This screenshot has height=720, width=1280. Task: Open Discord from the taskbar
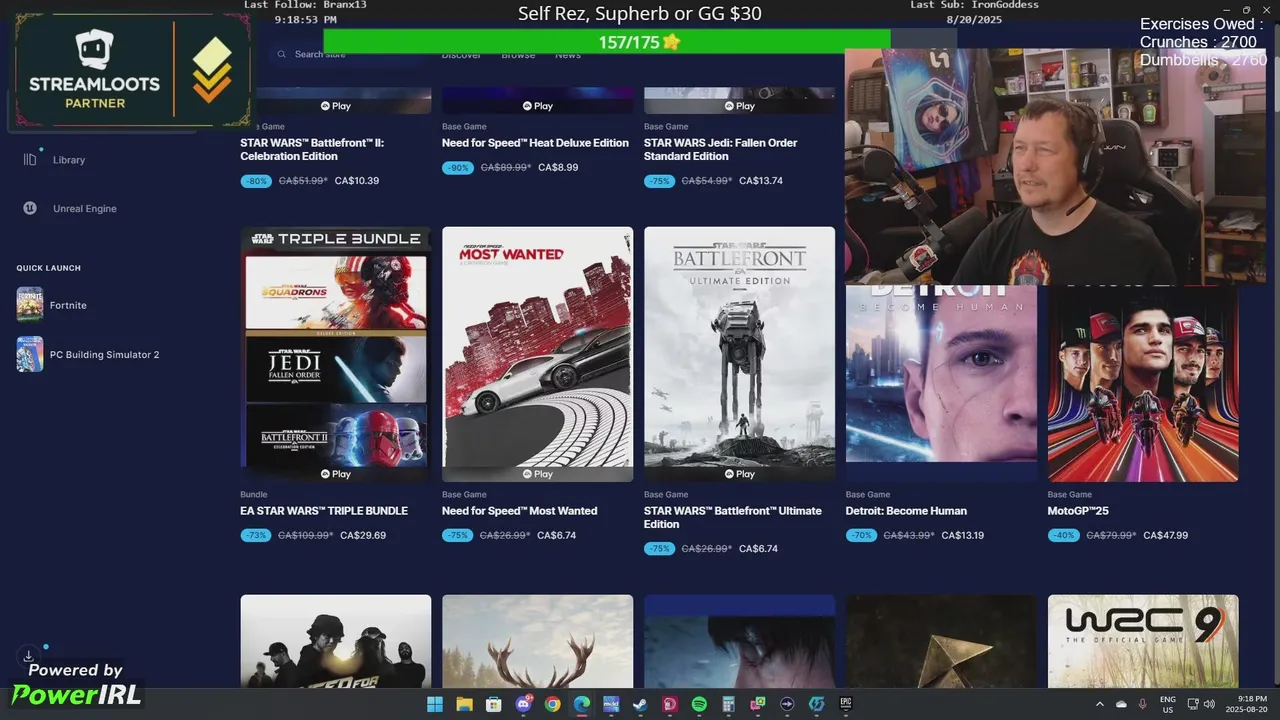tap(523, 704)
